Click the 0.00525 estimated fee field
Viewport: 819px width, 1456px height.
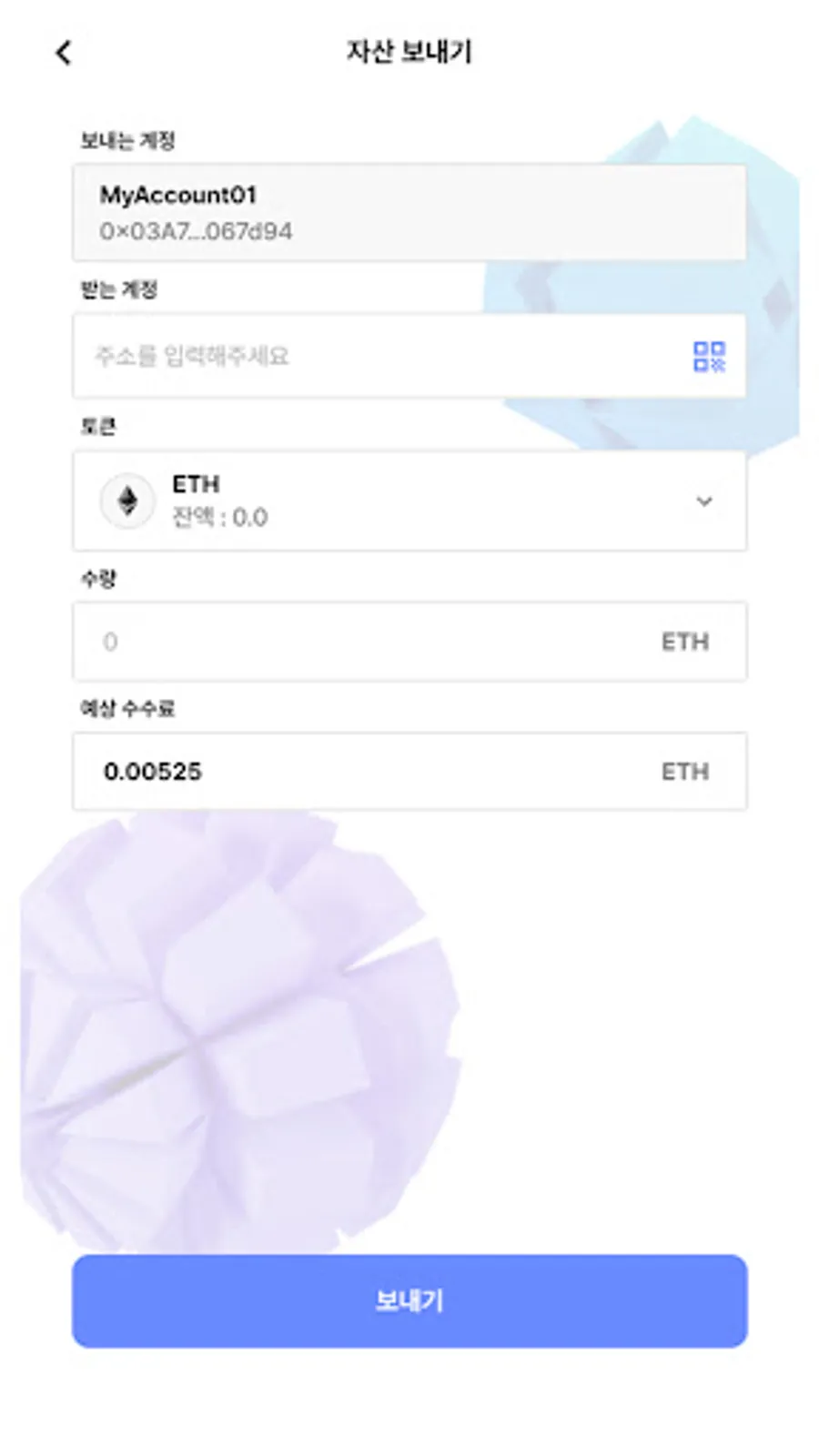pos(409,771)
